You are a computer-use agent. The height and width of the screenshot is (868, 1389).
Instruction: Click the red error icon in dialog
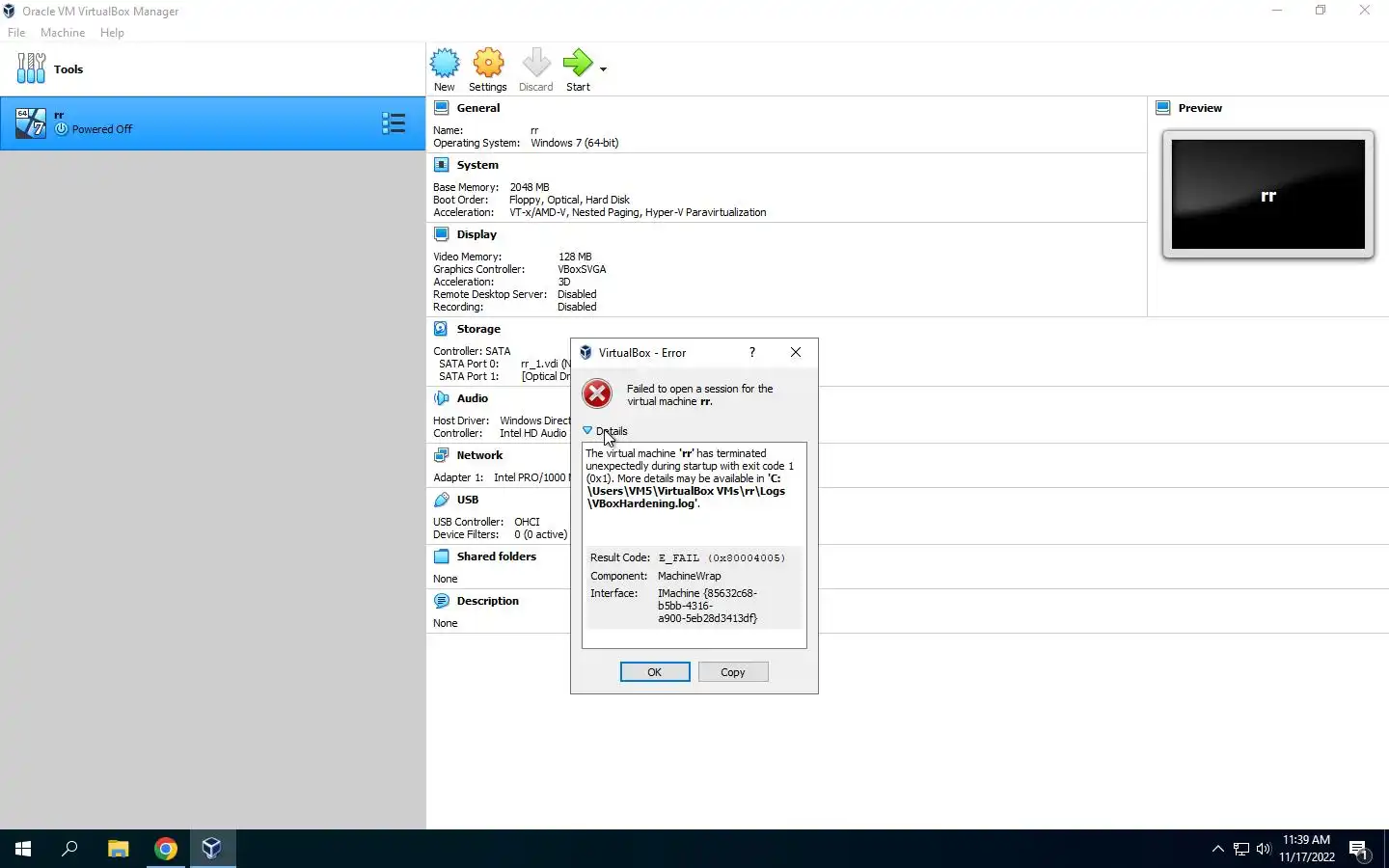tap(597, 393)
